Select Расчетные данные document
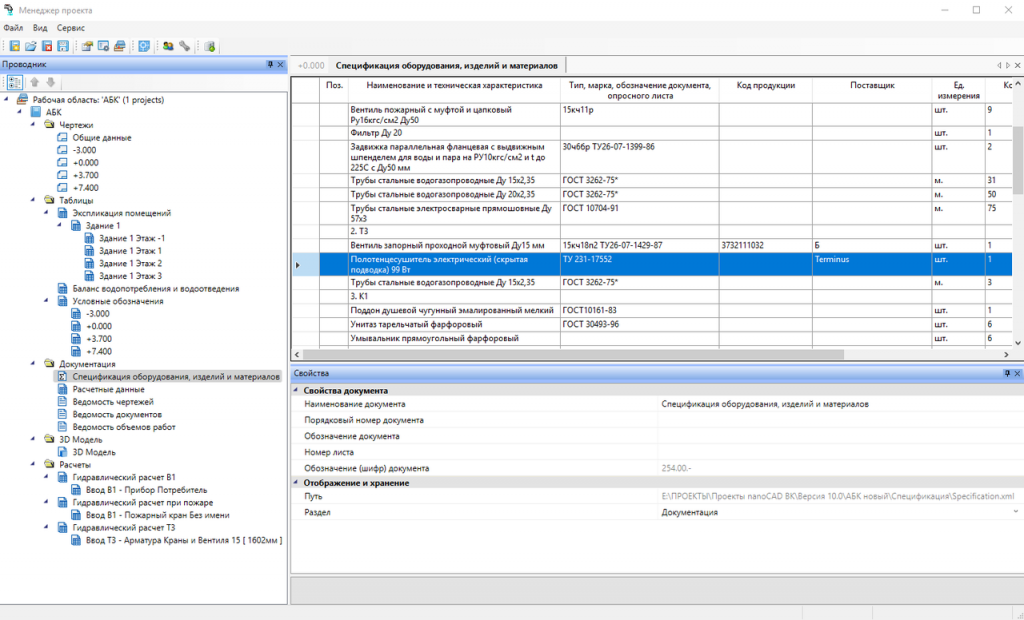Viewport: 1024px width, 620px height. 108,389
